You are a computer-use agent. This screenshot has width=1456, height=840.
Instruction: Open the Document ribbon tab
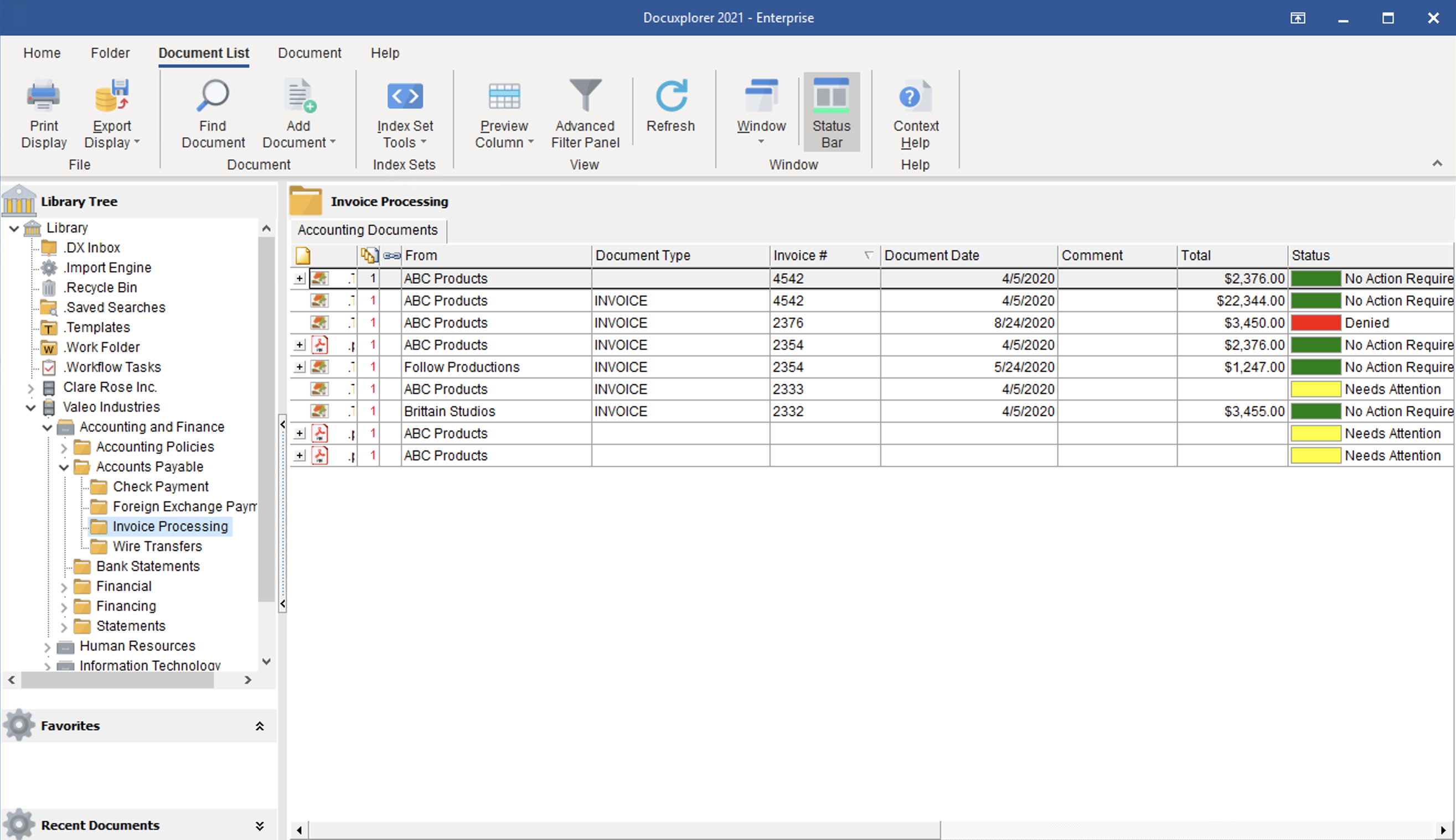[309, 53]
